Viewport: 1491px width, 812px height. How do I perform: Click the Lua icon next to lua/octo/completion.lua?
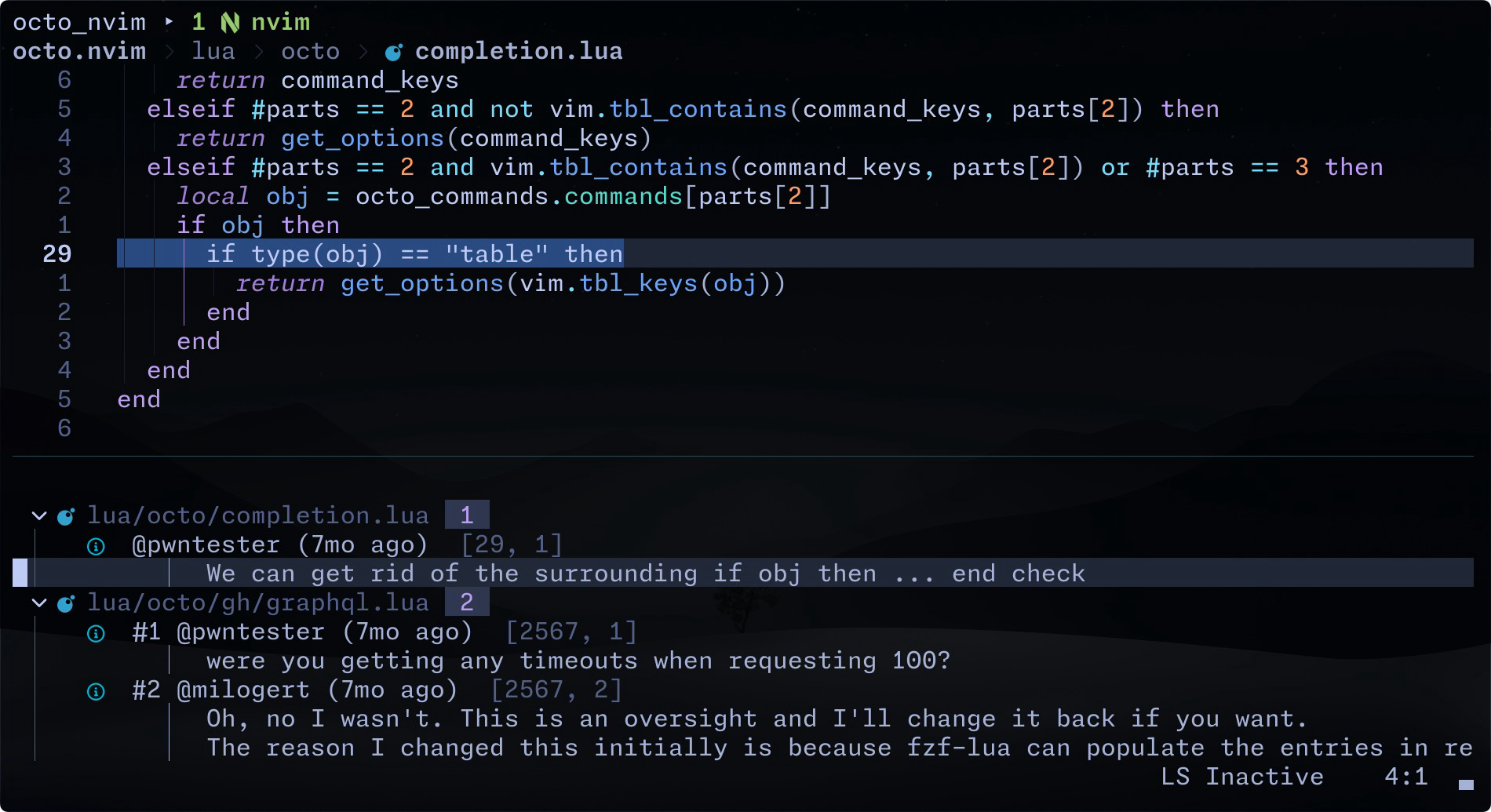click(x=67, y=516)
